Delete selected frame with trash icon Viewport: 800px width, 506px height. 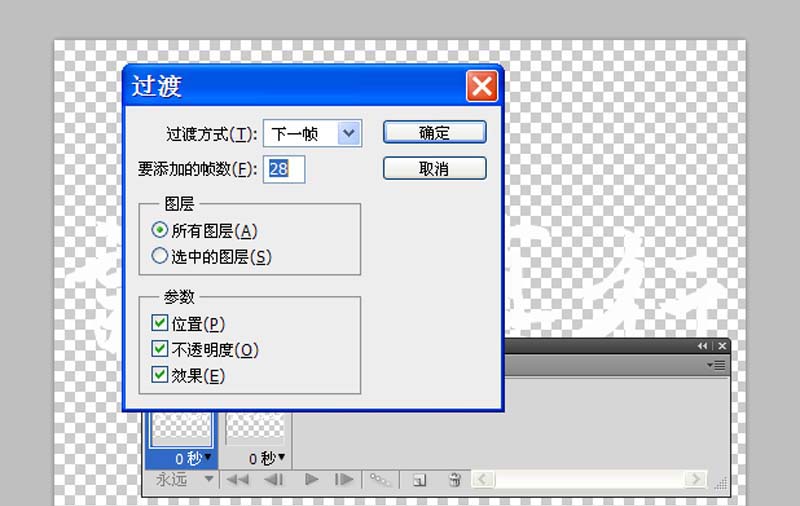(x=454, y=479)
